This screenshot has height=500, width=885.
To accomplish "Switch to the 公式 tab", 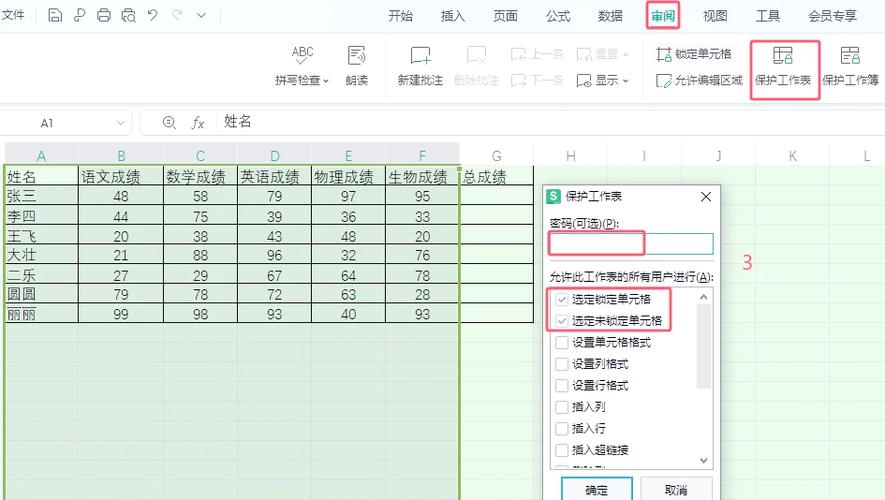I will 558,16.
